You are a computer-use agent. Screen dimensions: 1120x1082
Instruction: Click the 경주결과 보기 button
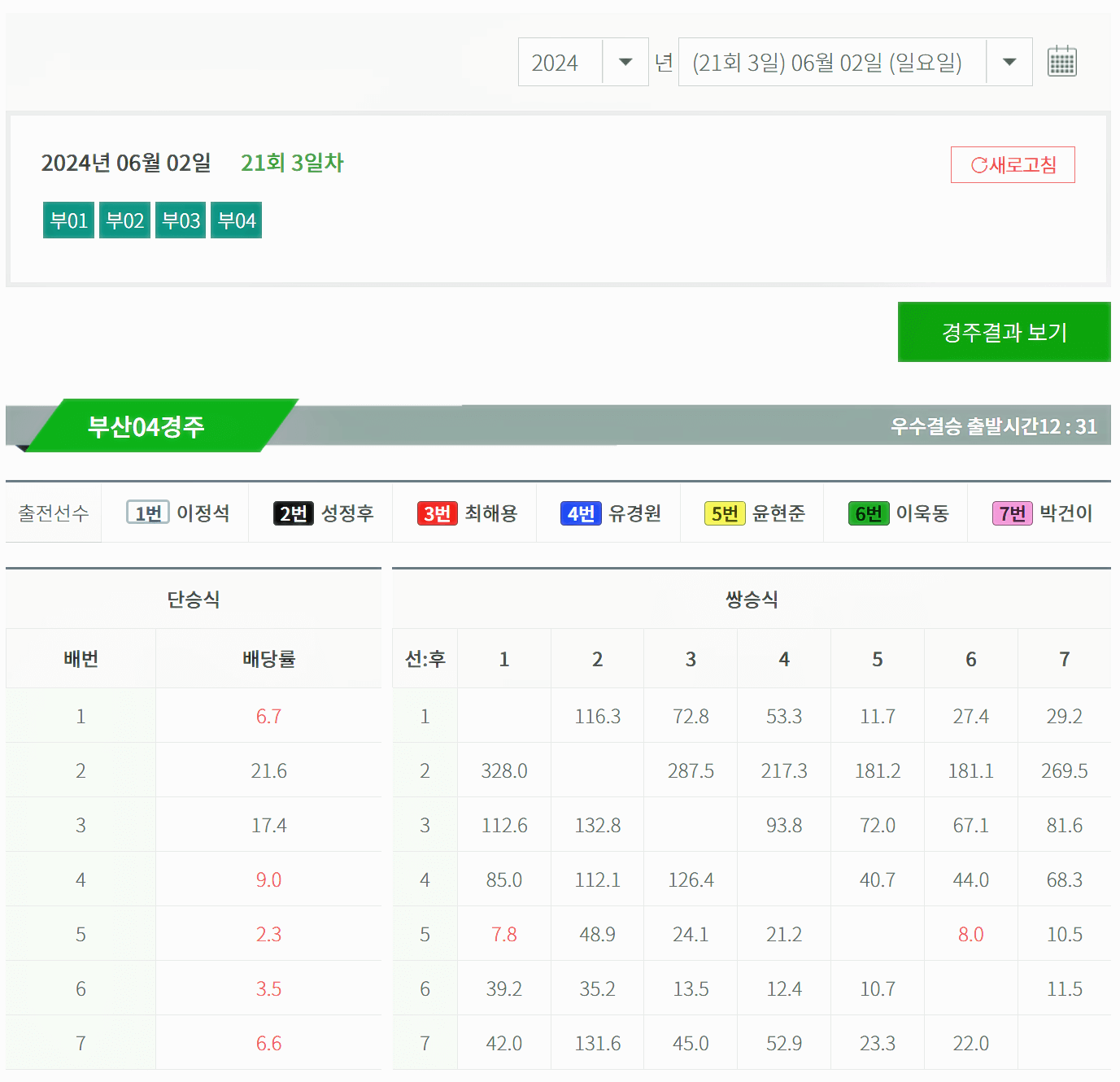click(x=1003, y=332)
